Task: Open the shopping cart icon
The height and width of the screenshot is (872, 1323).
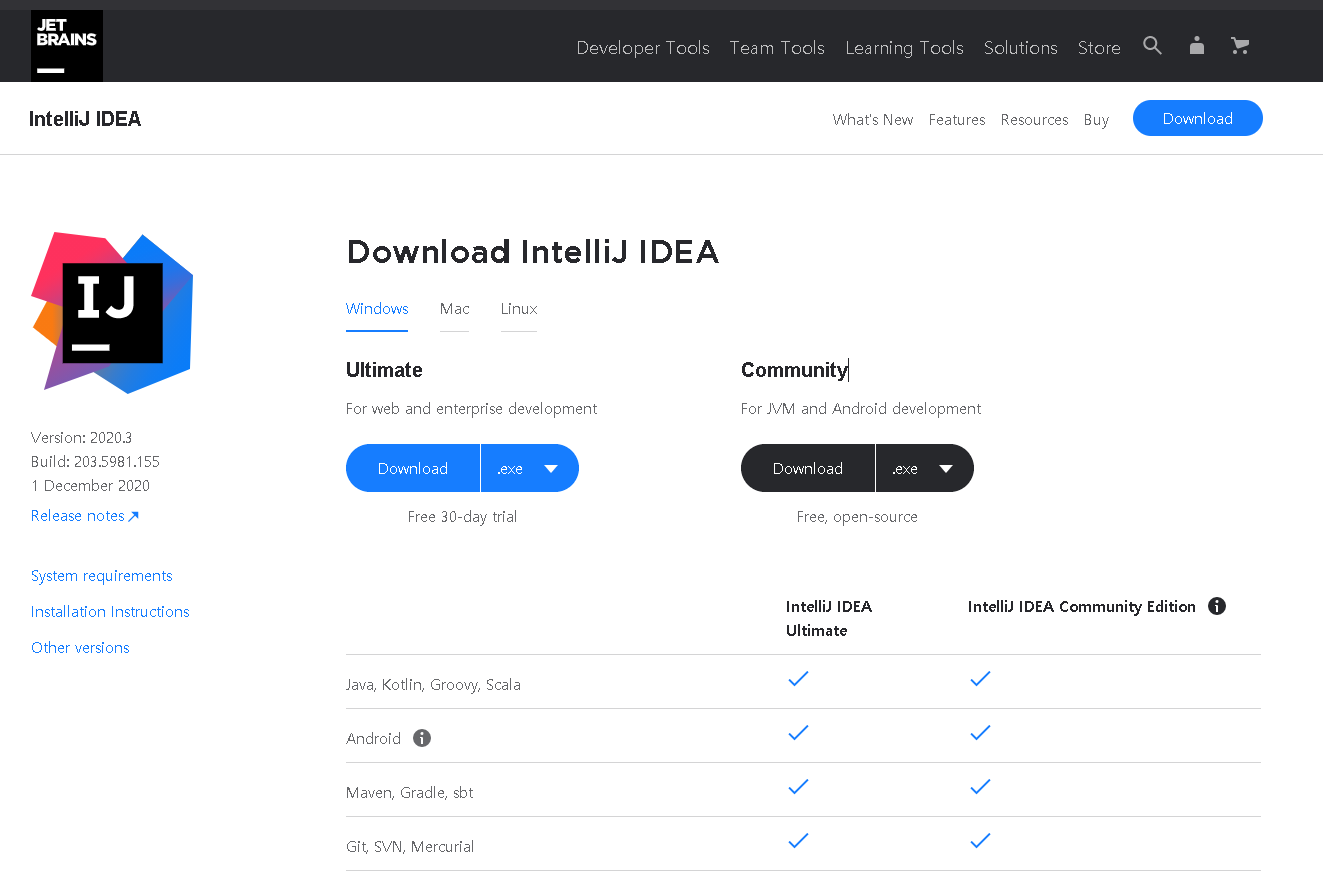Action: tap(1240, 46)
